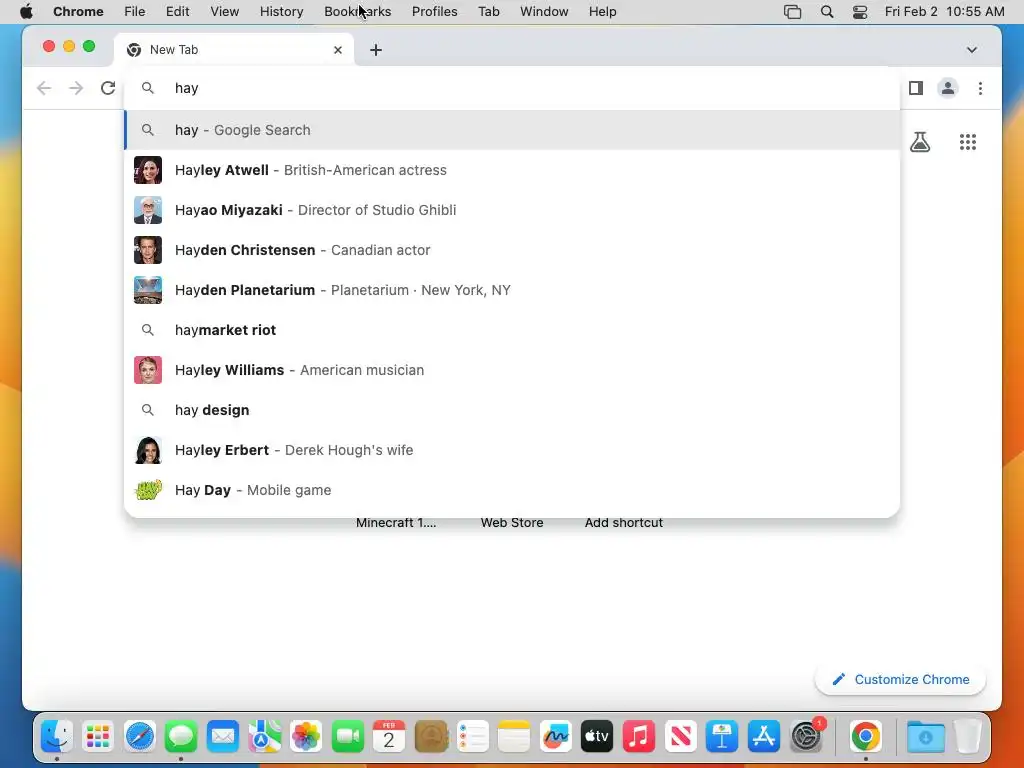Open FaceTime from the Dock
1024x768 pixels.
point(347,737)
